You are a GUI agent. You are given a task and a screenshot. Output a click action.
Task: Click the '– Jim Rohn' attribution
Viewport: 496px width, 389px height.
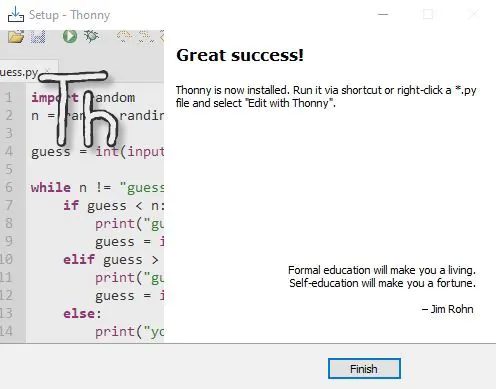coord(447,309)
